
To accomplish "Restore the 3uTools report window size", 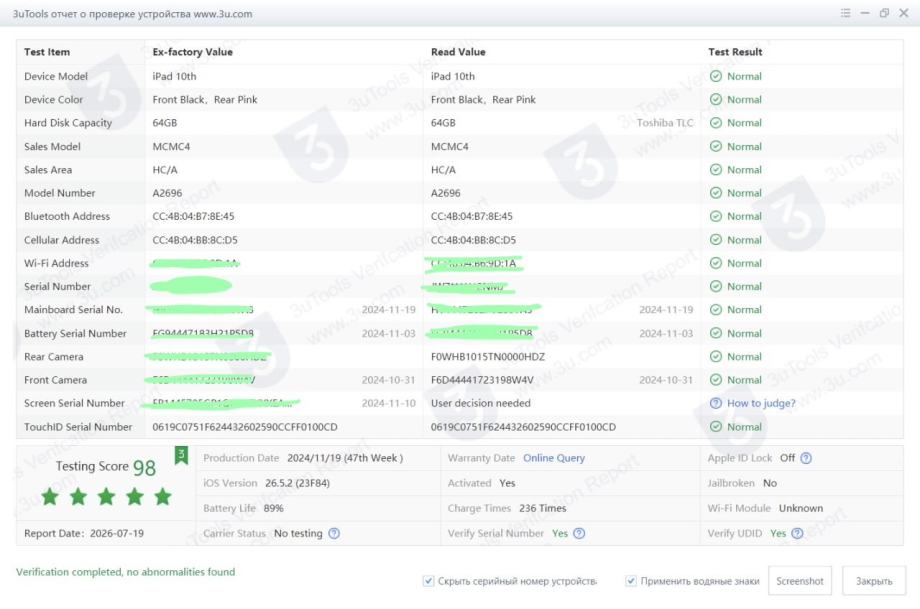I will click(x=884, y=13).
